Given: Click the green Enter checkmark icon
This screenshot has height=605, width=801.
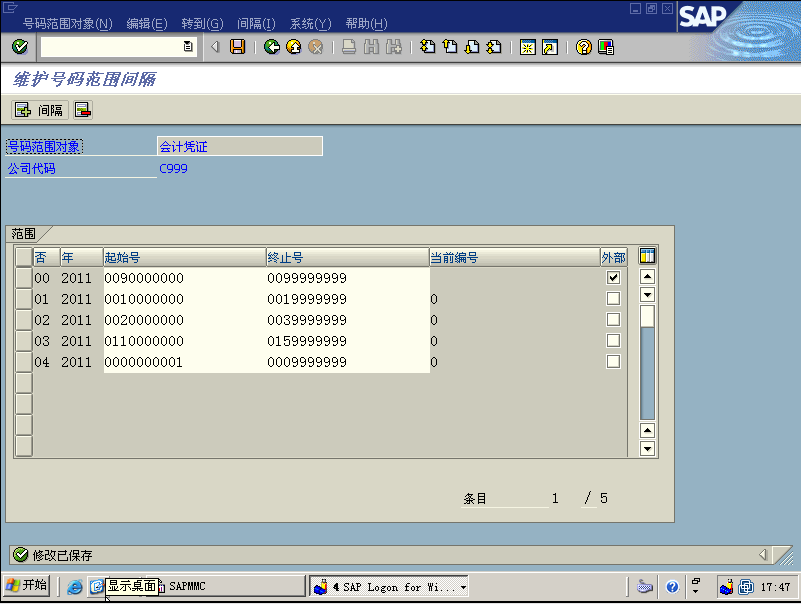Looking at the screenshot, I should click(19, 47).
